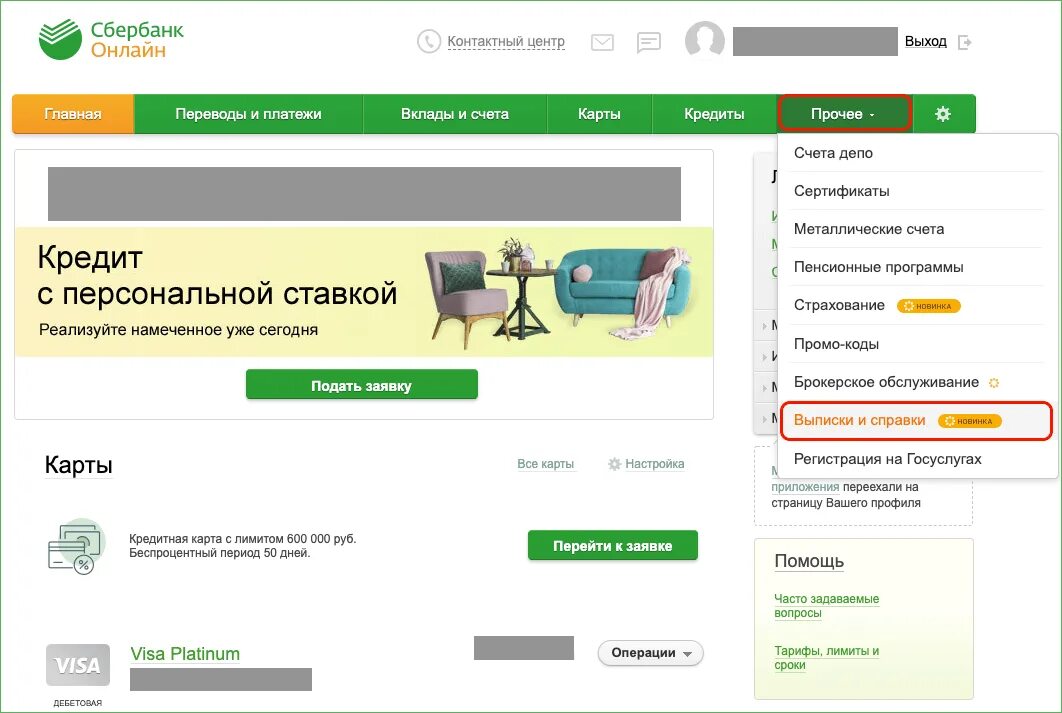Switch to the Кредиты tab

coord(714,114)
